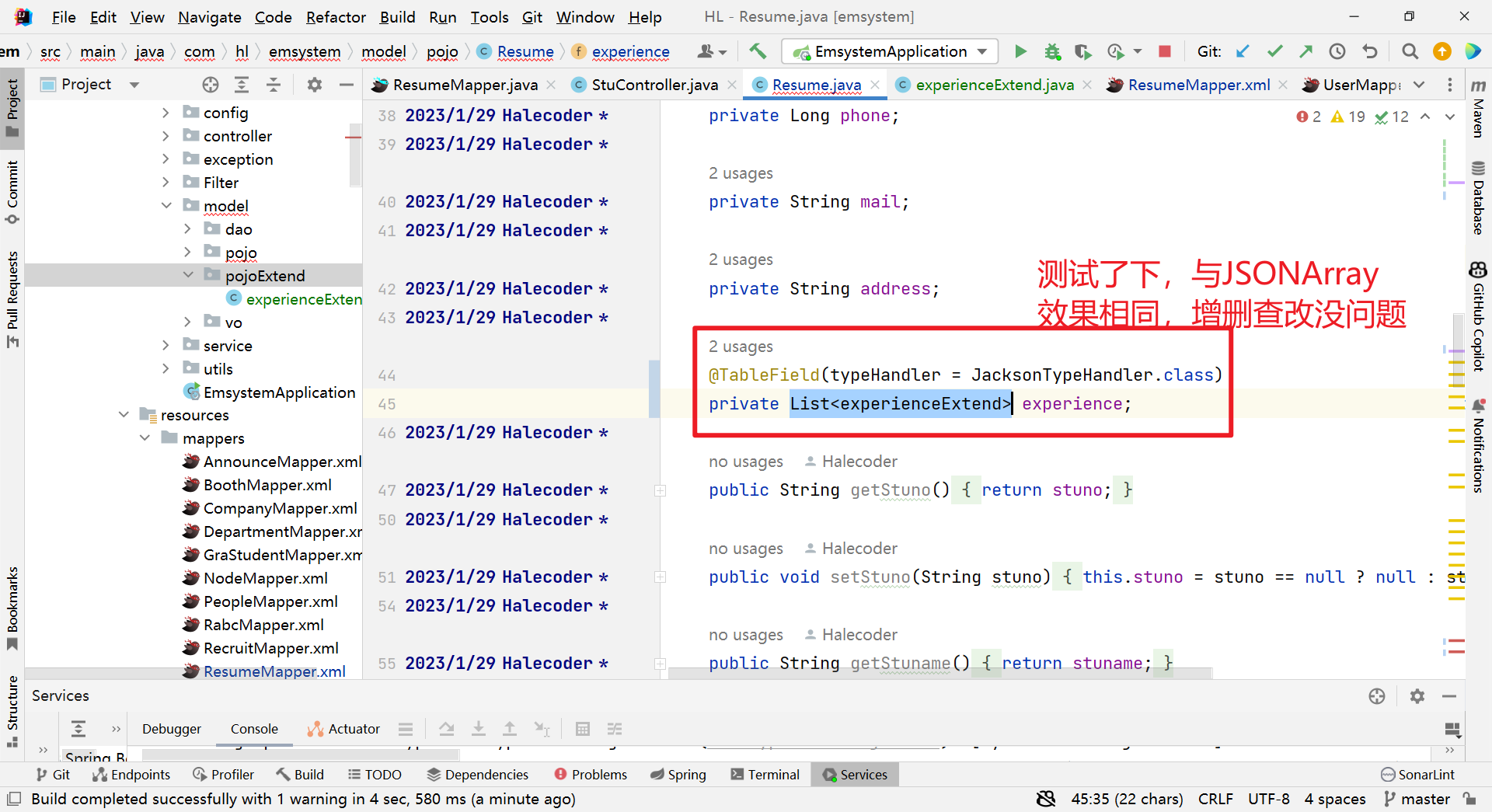Click the Git update project arrow
The height and width of the screenshot is (812, 1492).
1243,51
